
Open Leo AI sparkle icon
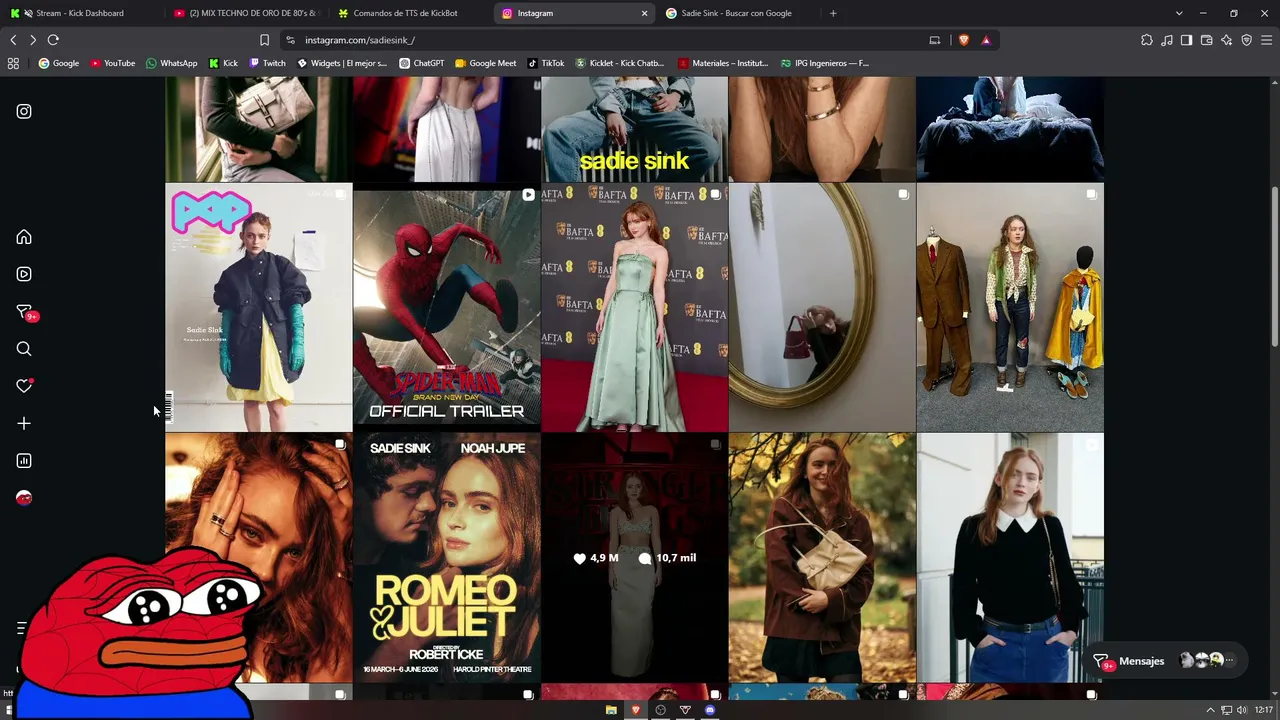[1226, 40]
